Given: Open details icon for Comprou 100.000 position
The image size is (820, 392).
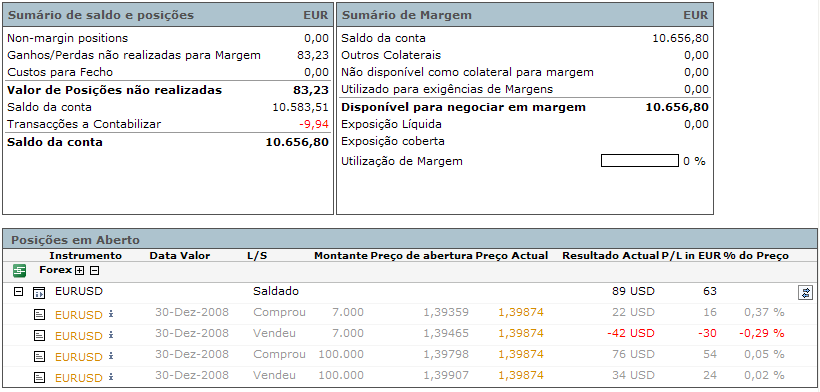Looking at the screenshot, I should (40, 356).
